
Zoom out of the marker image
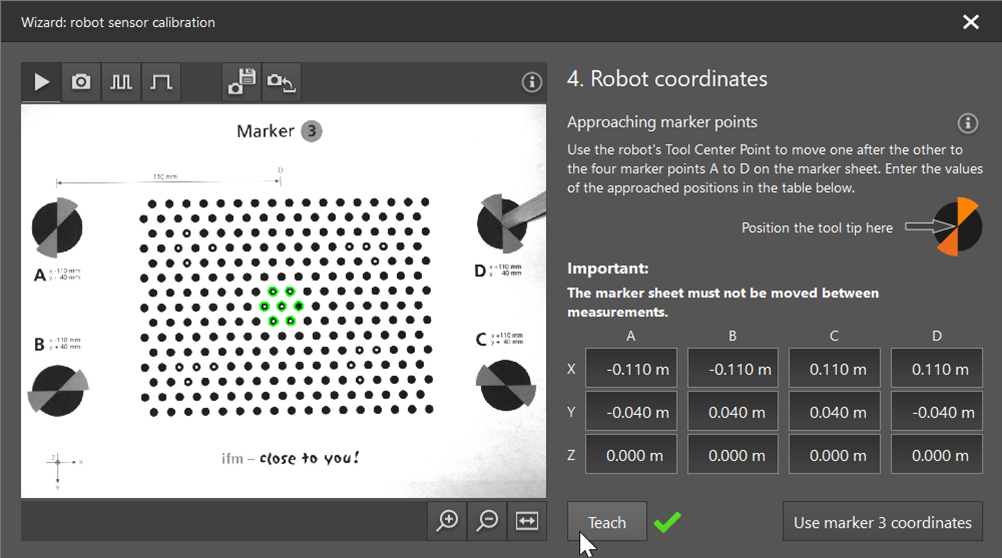tap(487, 520)
